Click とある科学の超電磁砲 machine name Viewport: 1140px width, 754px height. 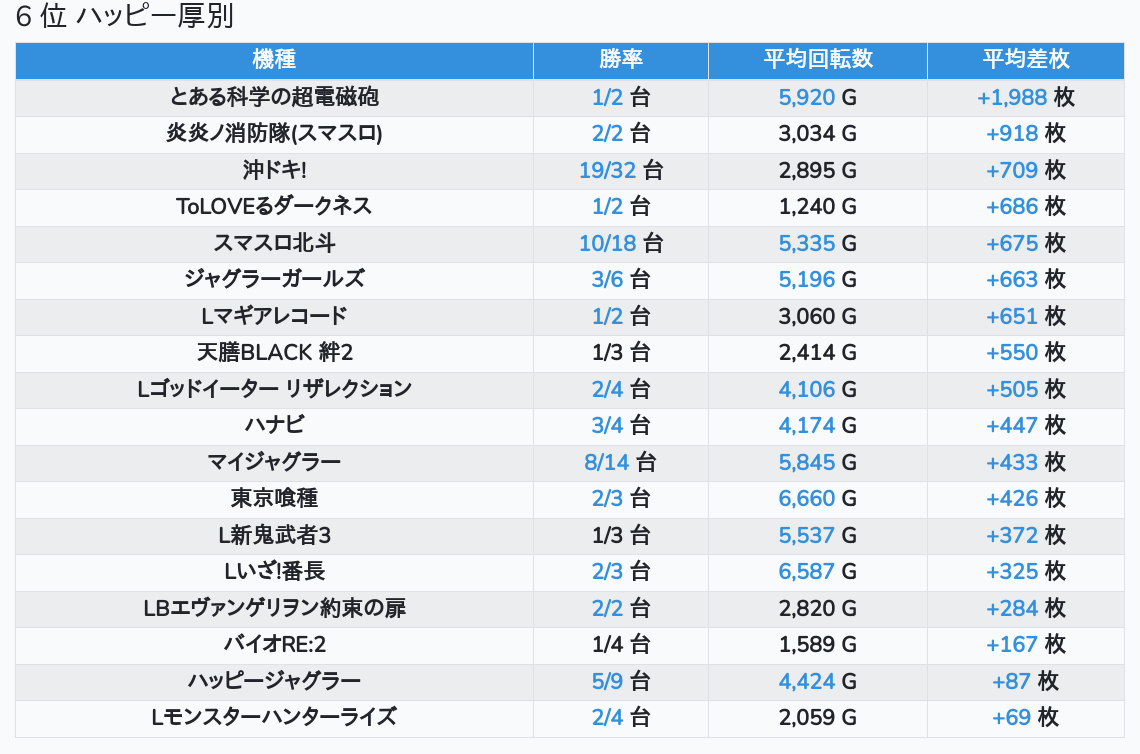pyautogui.click(x=274, y=97)
